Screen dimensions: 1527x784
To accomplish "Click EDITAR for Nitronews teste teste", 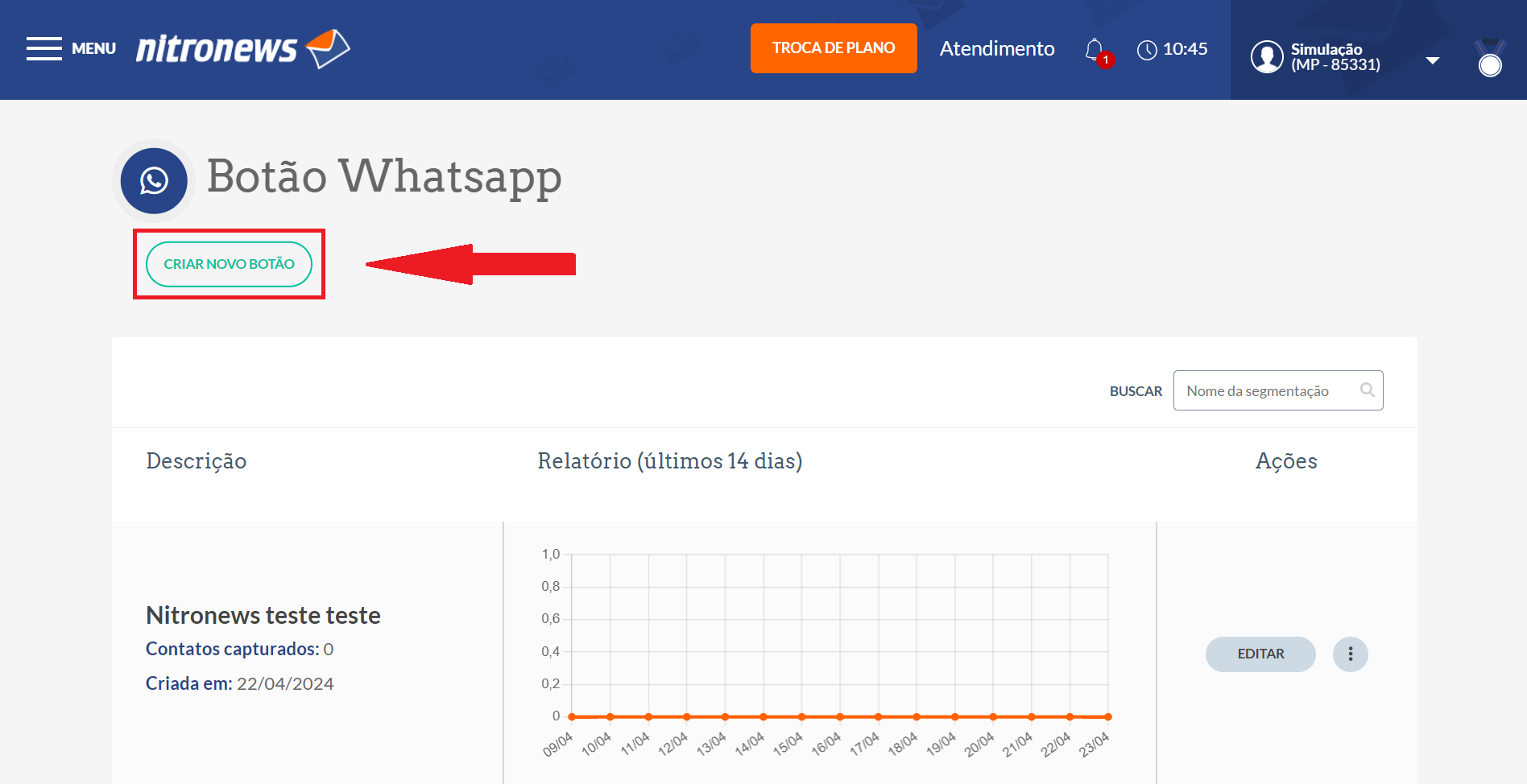I will point(1260,654).
